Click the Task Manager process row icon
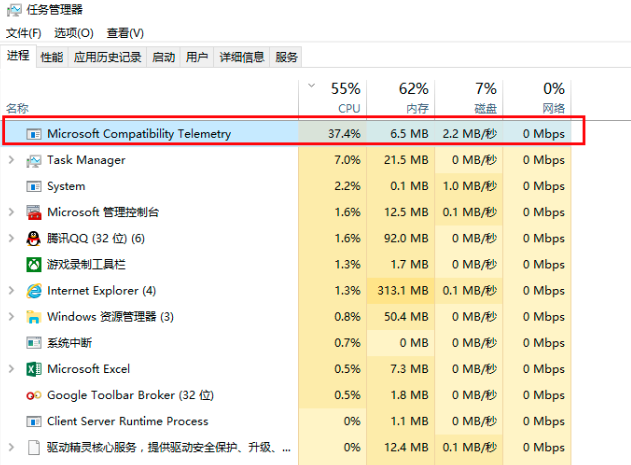Image resolution: width=631 pixels, height=465 pixels. point(34,161)
